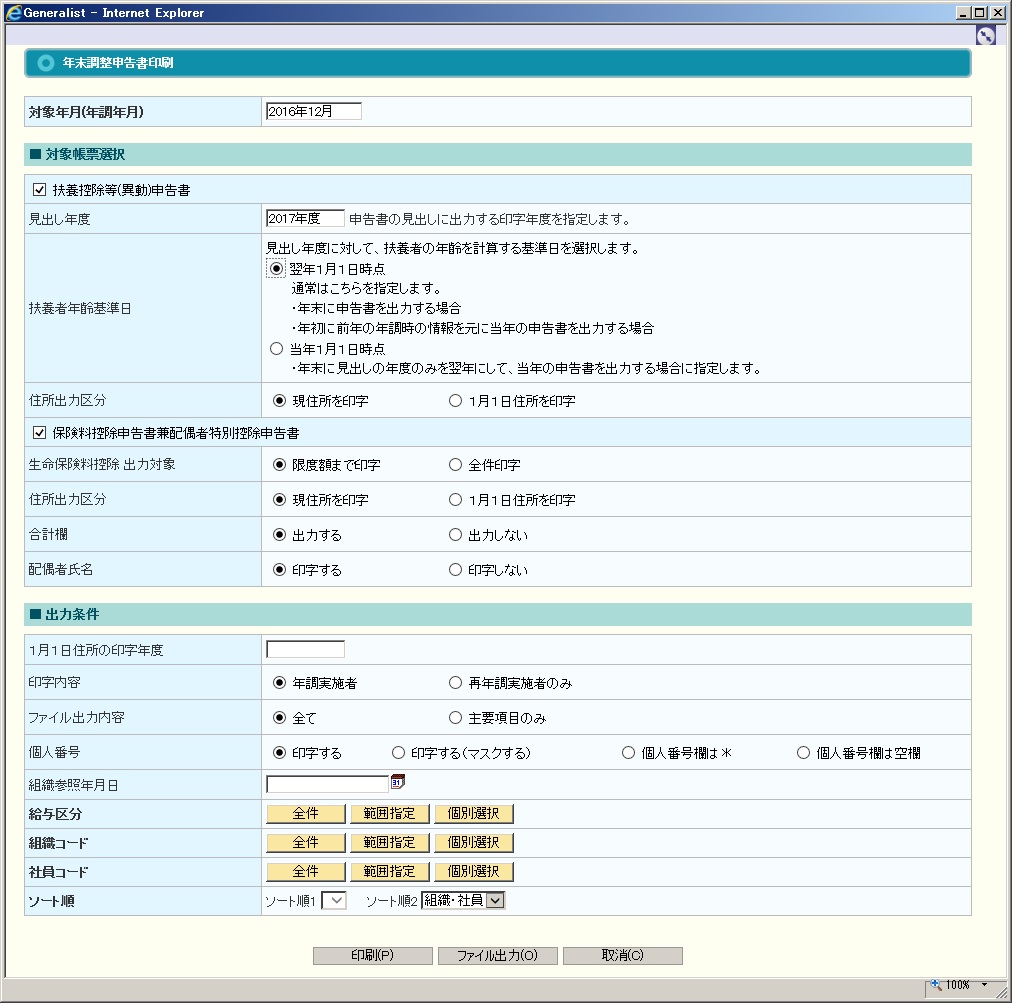Image resolution: width=1012 pixels, height=1003 pixels.
Task: Open calendar picker beside 組織参照年月日 field
Action: (397, 782)
